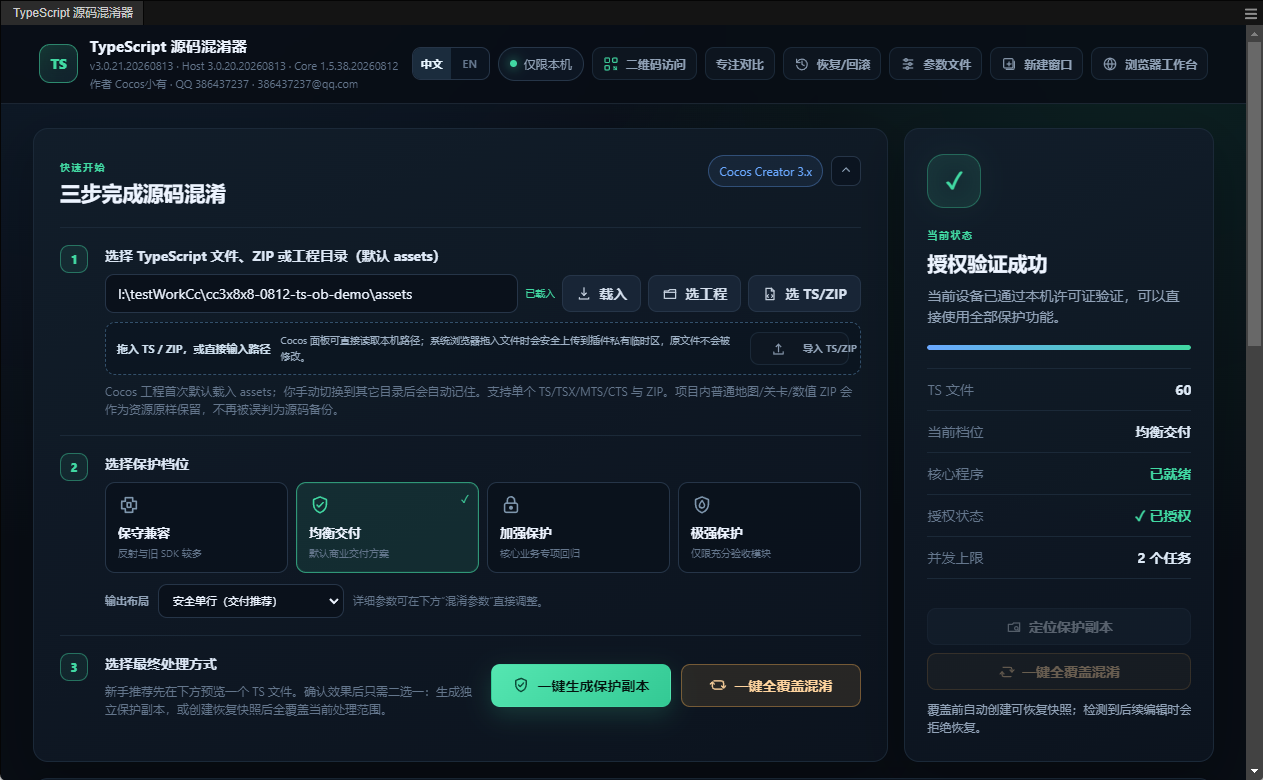The image size is (1263, 780).
Task: Click the large green checkmark status icon
Action: [954, 181]
